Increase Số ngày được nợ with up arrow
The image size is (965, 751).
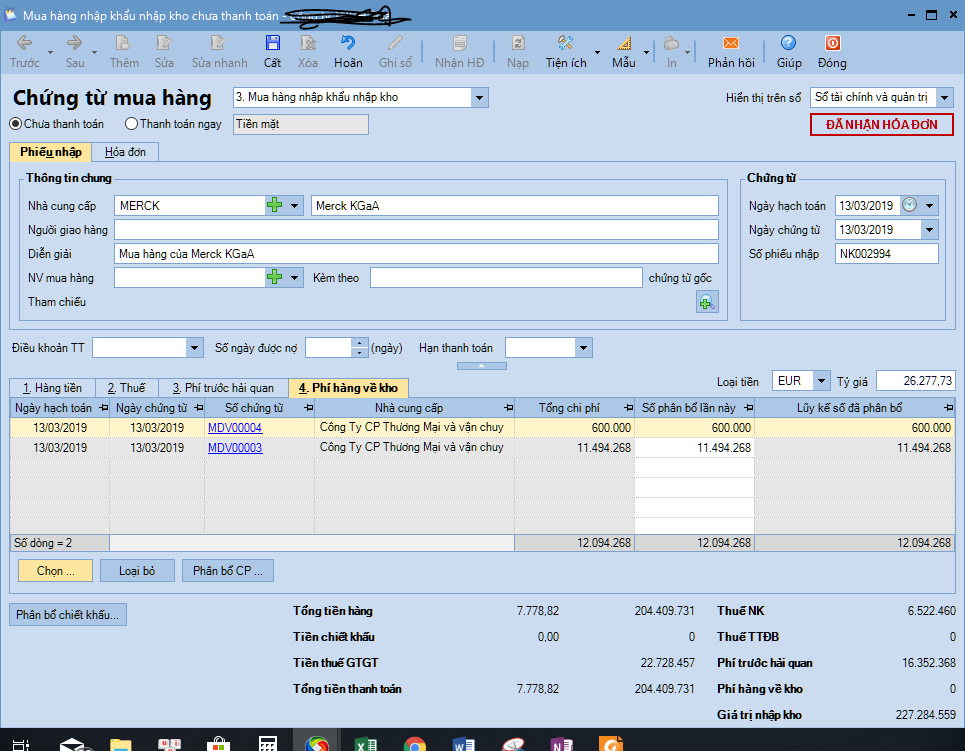[x=359, y=343]
